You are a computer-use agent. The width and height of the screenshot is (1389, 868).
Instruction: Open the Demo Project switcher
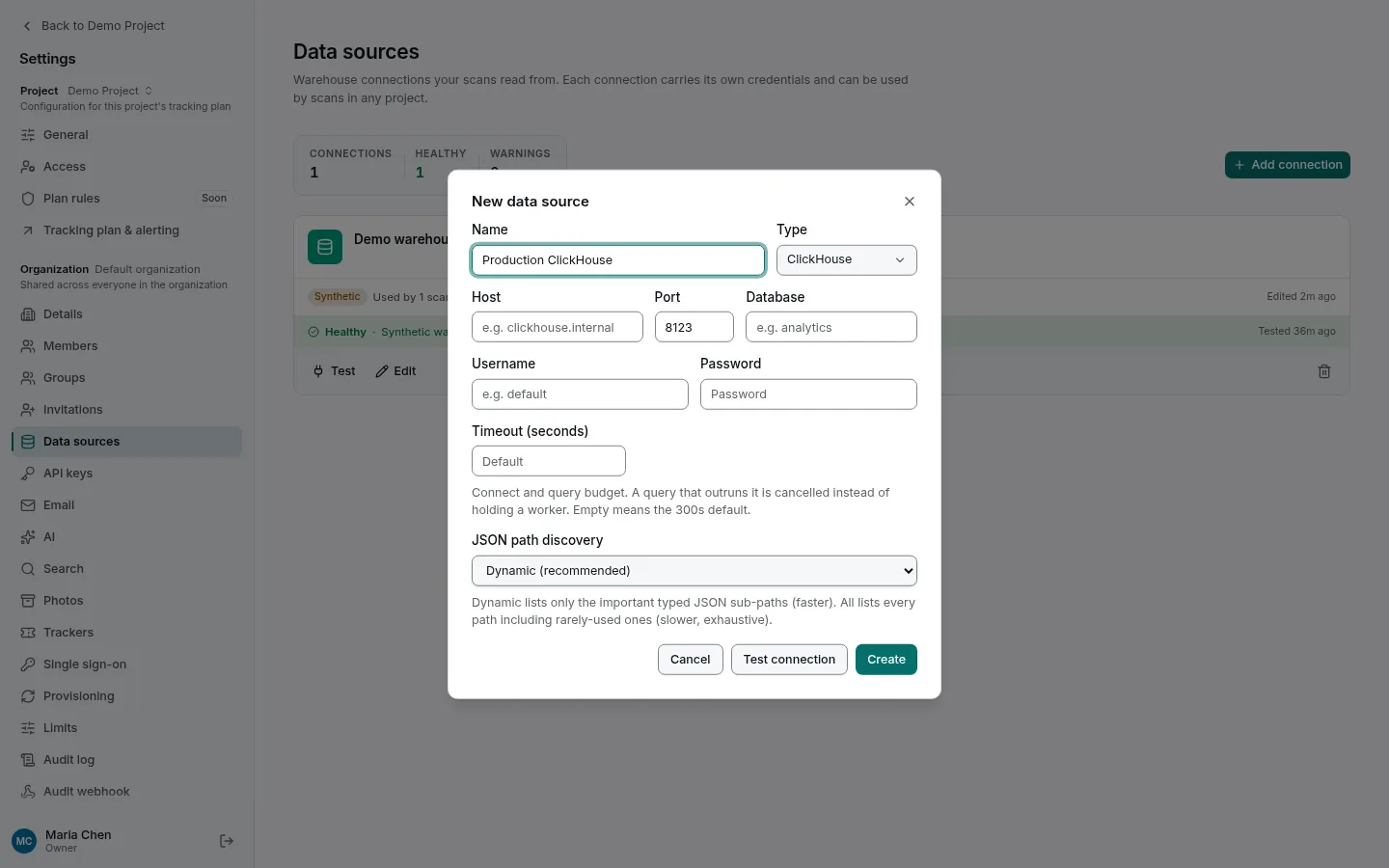pyautogui.click(x=110, y=91)
